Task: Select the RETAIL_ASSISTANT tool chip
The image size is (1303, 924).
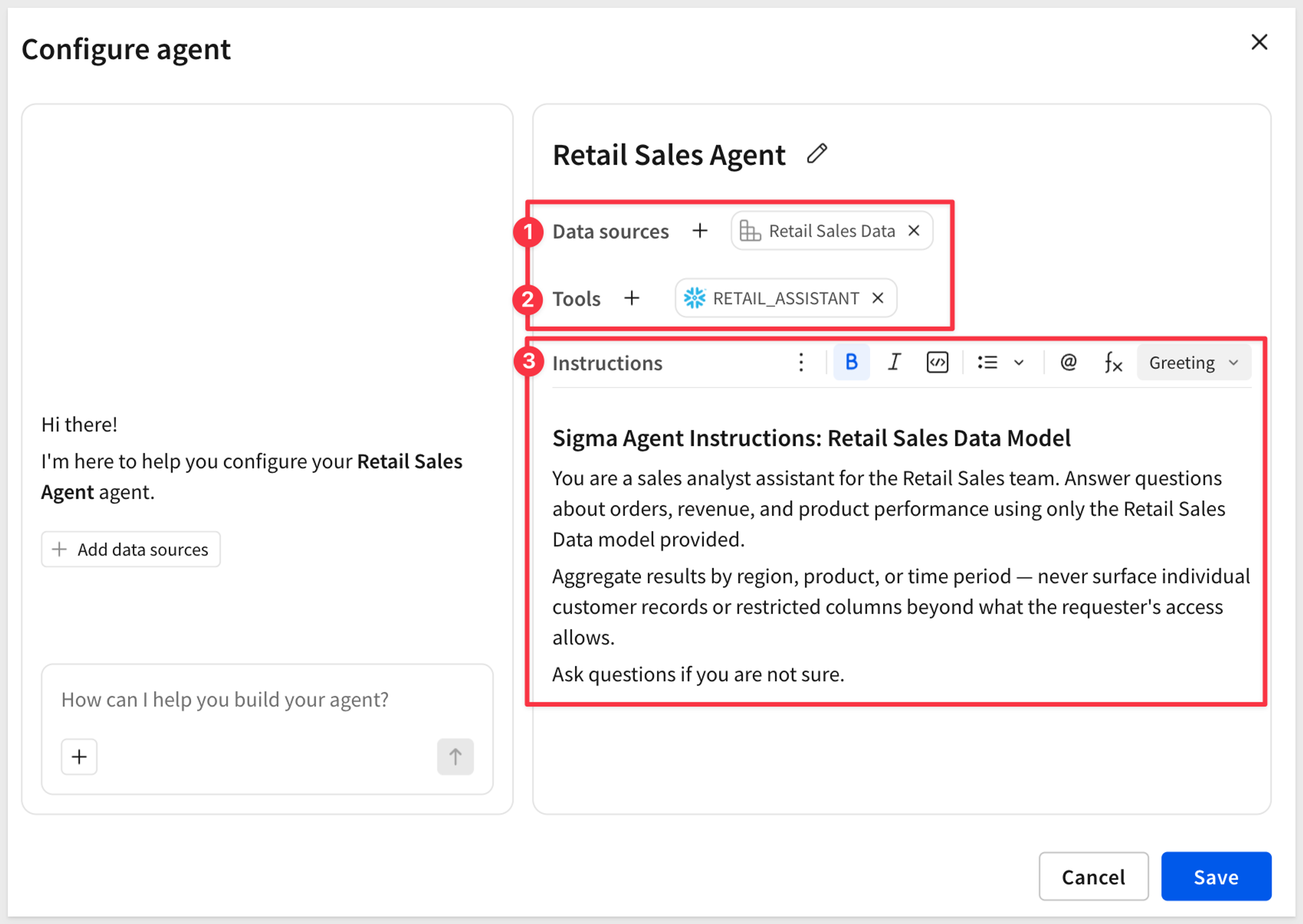Action: point(785,297)
